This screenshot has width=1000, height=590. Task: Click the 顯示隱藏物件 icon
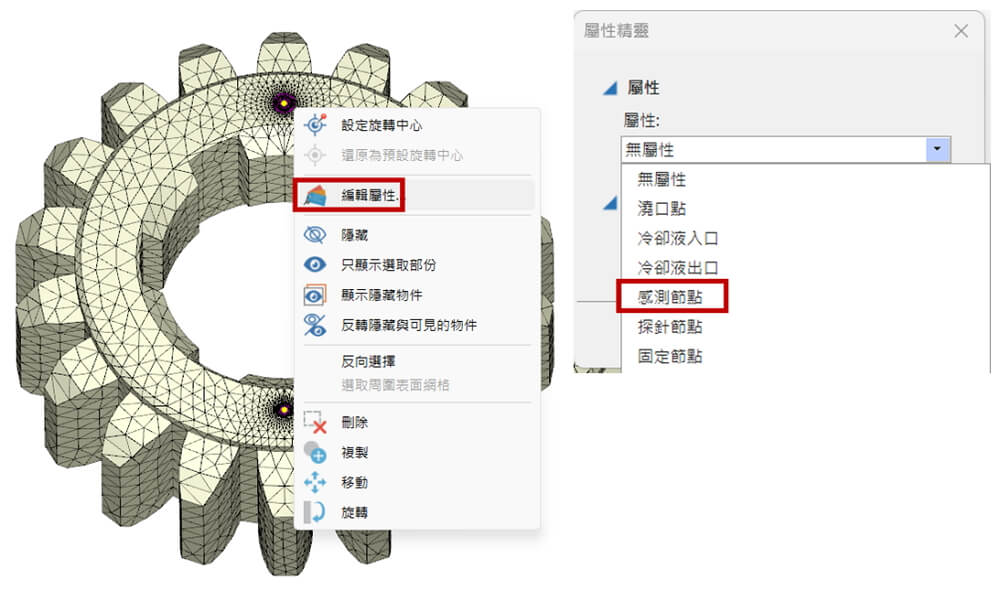315,295
